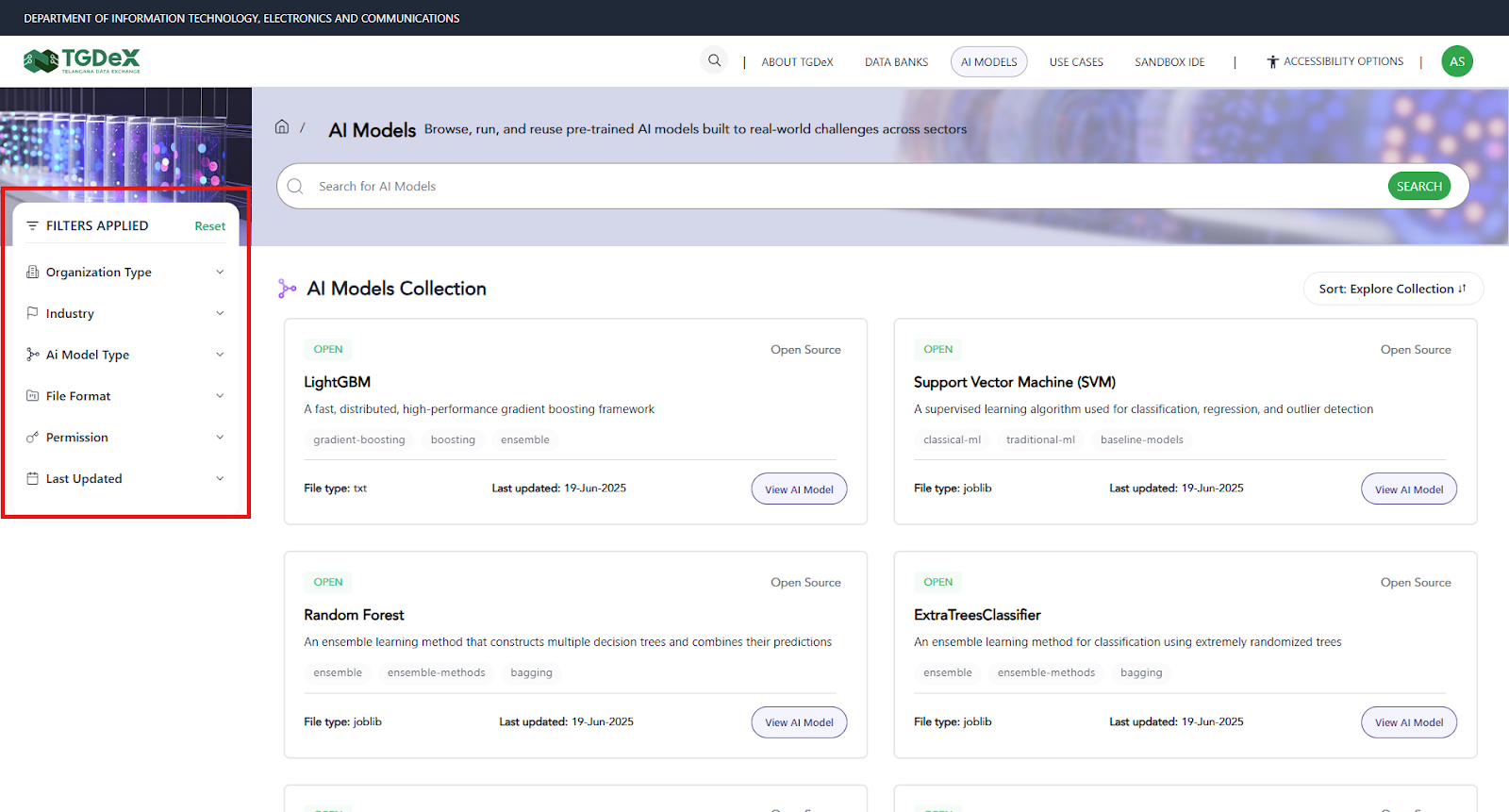
Task: Expand the Permission filter chevron
Action: click(220, 438)
